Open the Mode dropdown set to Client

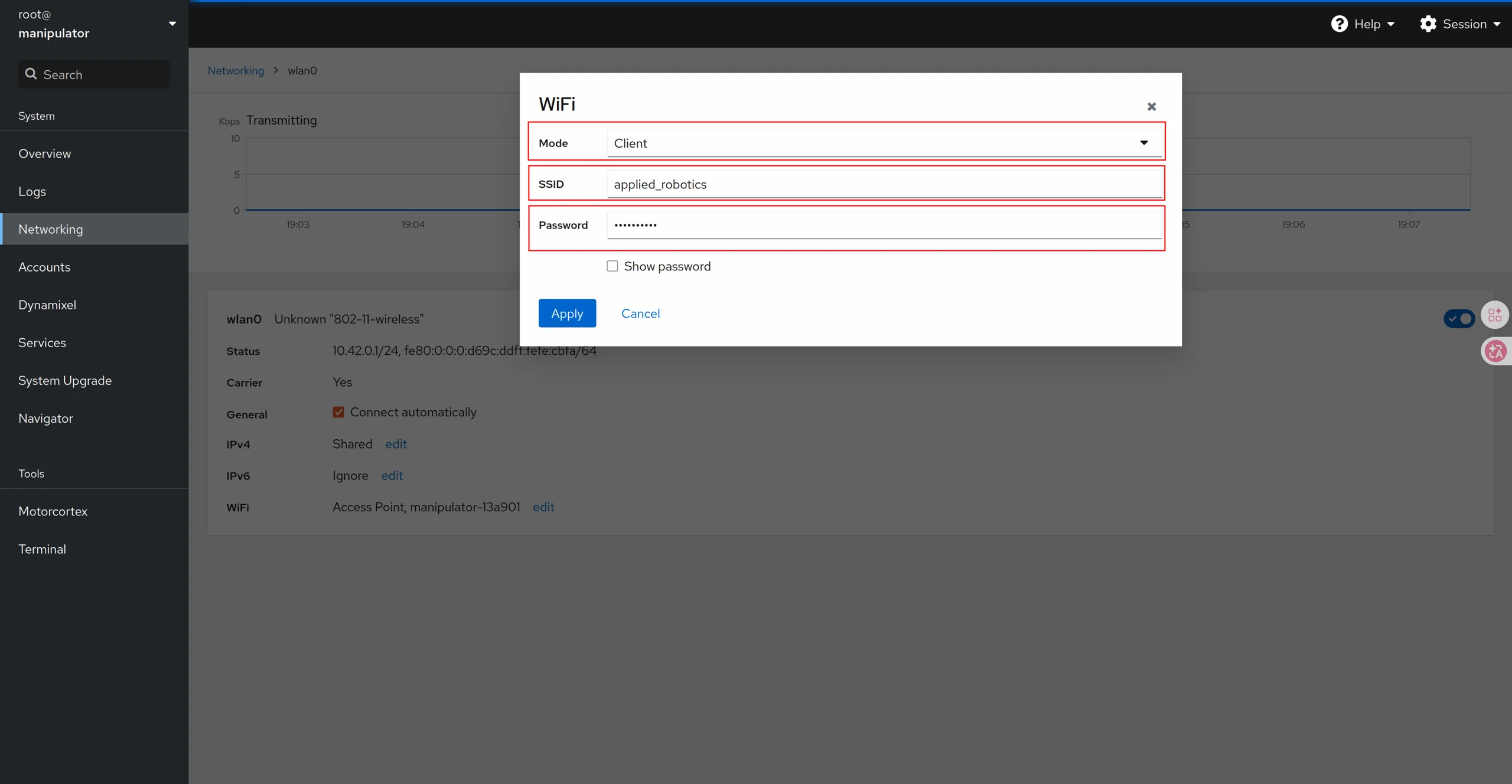(884, 143)
